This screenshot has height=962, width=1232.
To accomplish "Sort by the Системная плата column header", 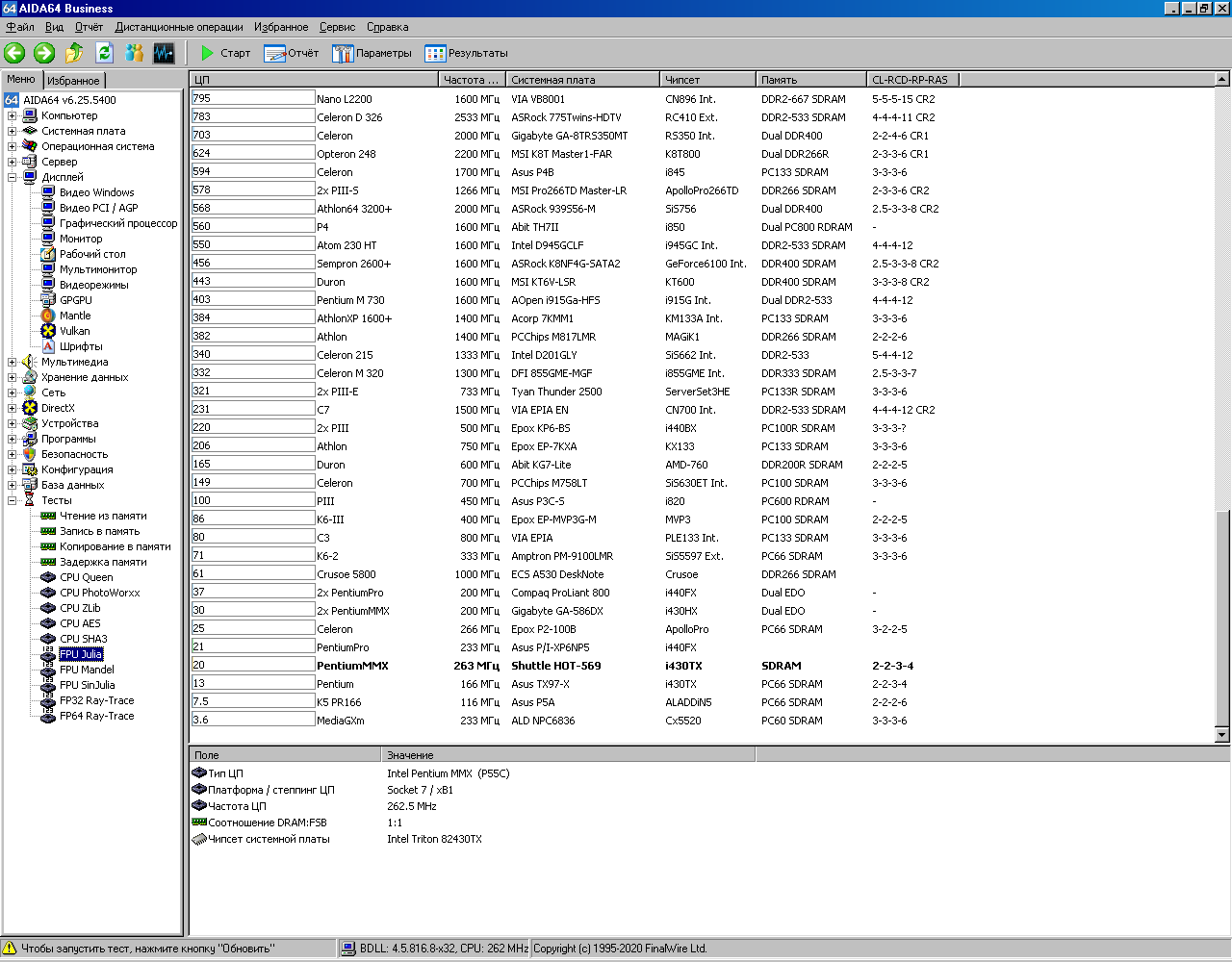I will (x=583, y=80).
